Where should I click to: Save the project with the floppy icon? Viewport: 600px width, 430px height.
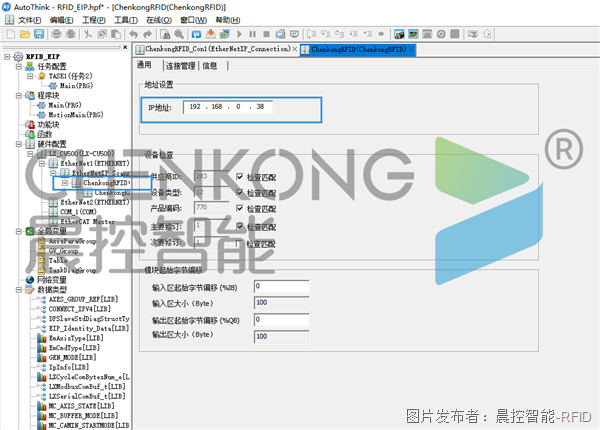[x=39, y=34]
